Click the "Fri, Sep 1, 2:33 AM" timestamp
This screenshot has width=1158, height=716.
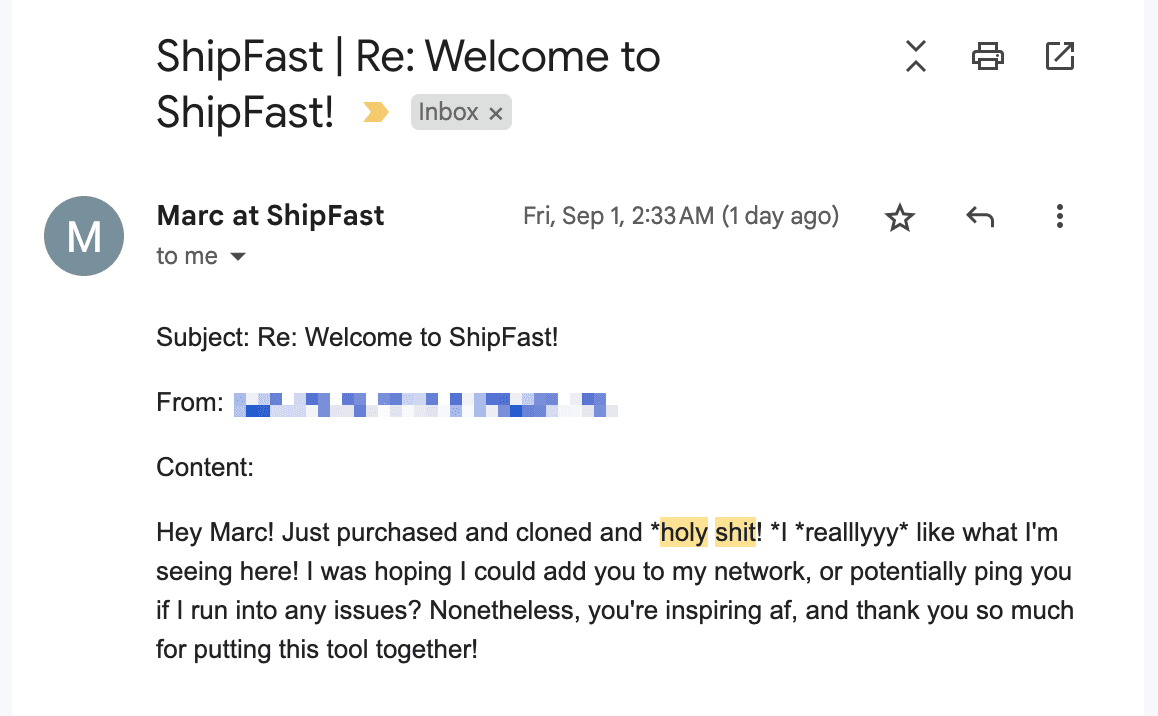(x=680, y=216)
